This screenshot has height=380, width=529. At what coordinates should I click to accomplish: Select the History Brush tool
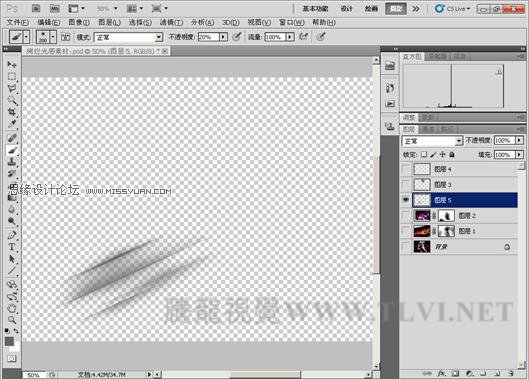tap(12, 174)
